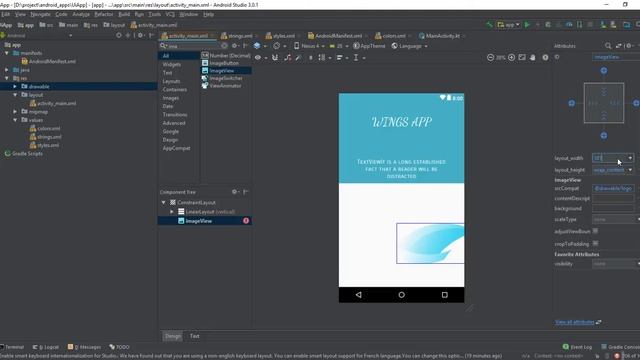Click the Zoom to Fit Screen icon

point(522,58)
